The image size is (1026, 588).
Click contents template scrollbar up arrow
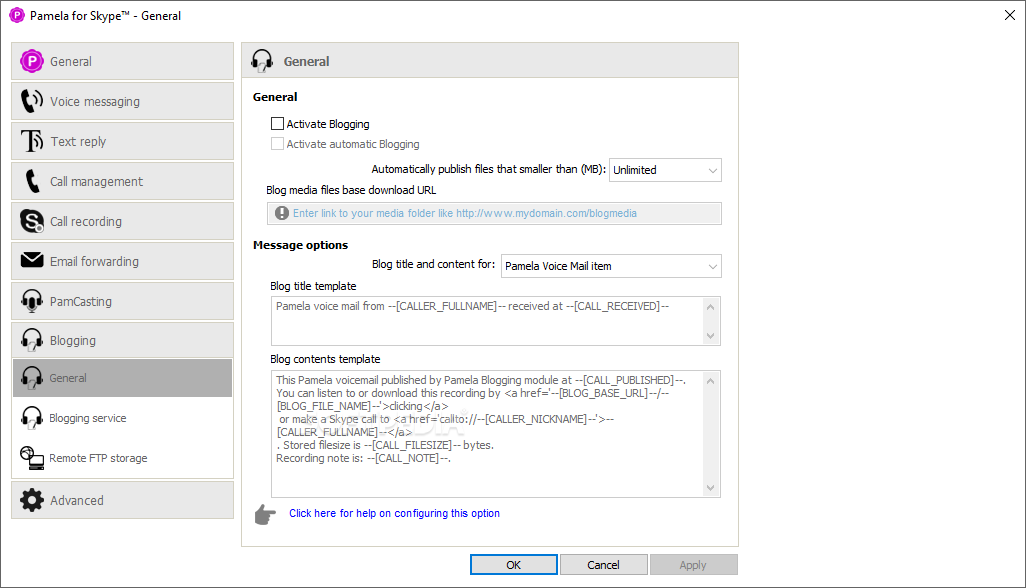pyautogui.click(x=711, y=381)
